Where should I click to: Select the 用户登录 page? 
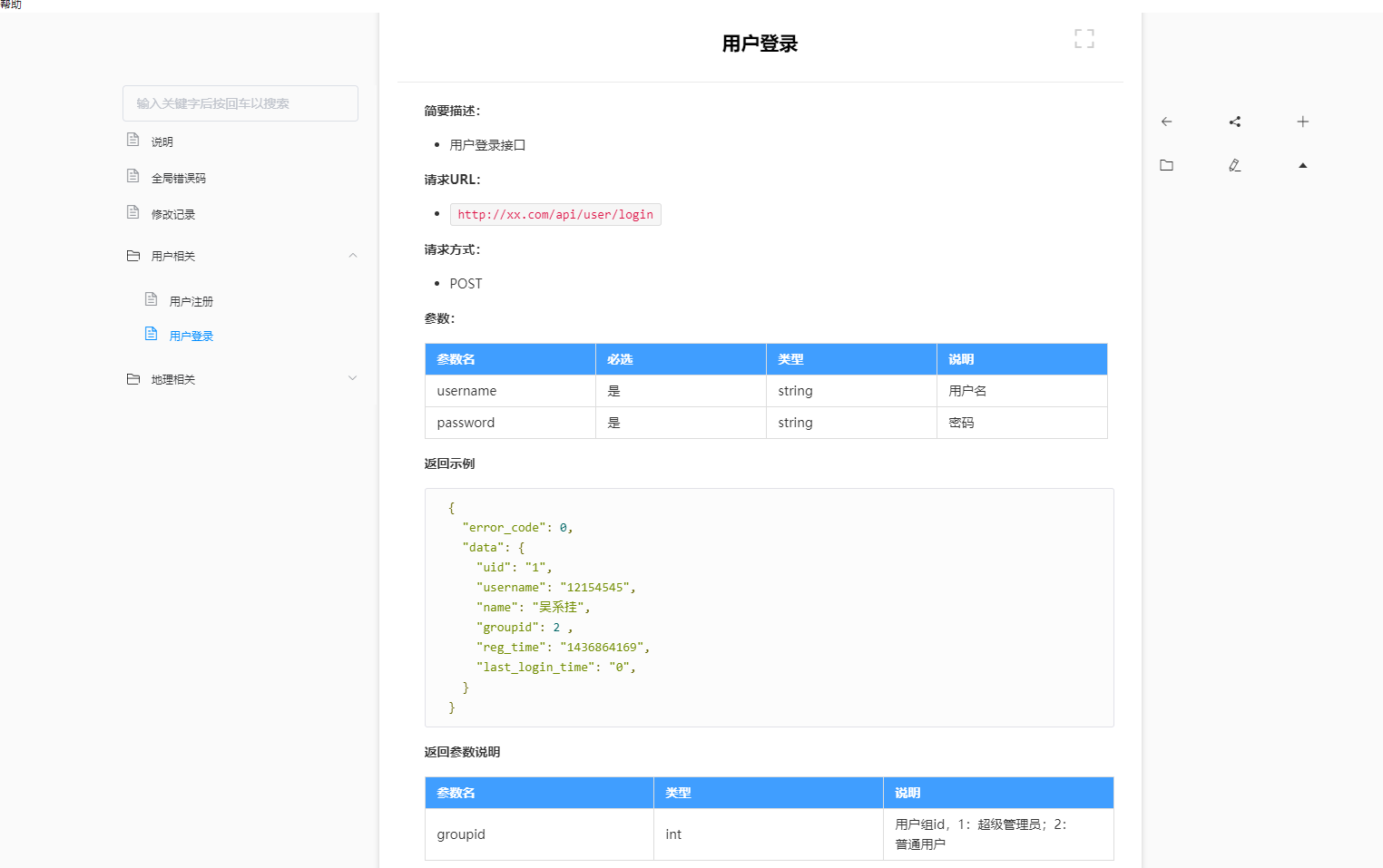pos(191,336)
